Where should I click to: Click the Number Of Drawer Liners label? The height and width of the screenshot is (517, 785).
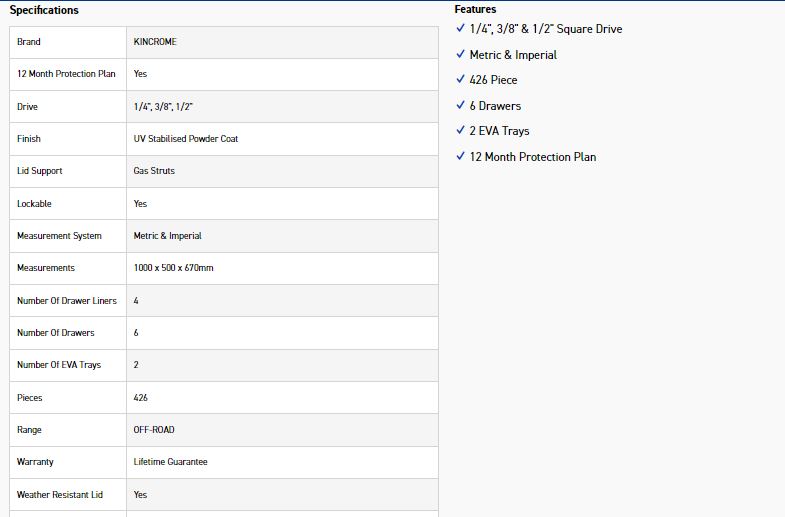66,301
